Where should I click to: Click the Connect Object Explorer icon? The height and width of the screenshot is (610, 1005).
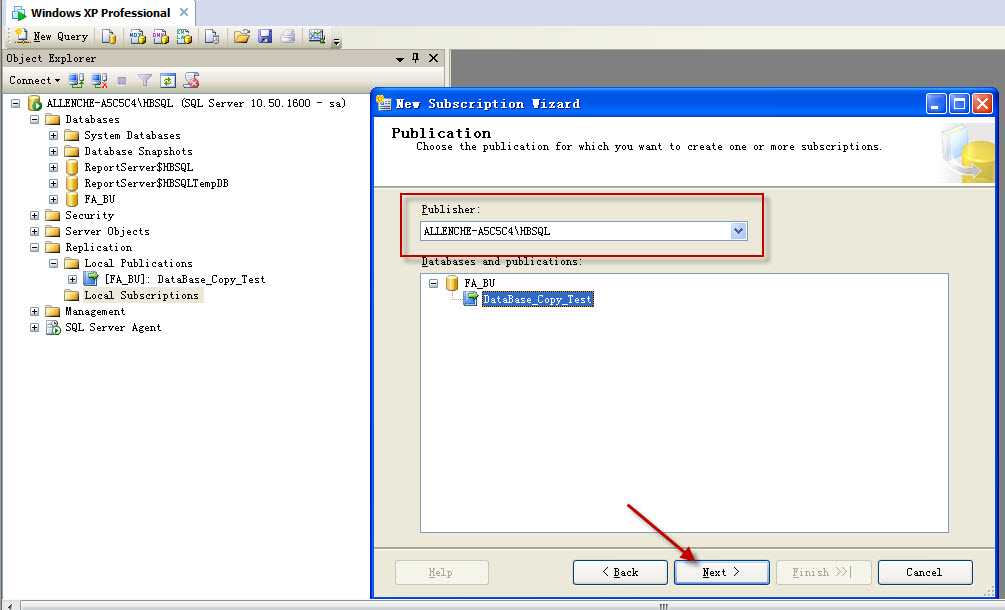click(76, 80)
